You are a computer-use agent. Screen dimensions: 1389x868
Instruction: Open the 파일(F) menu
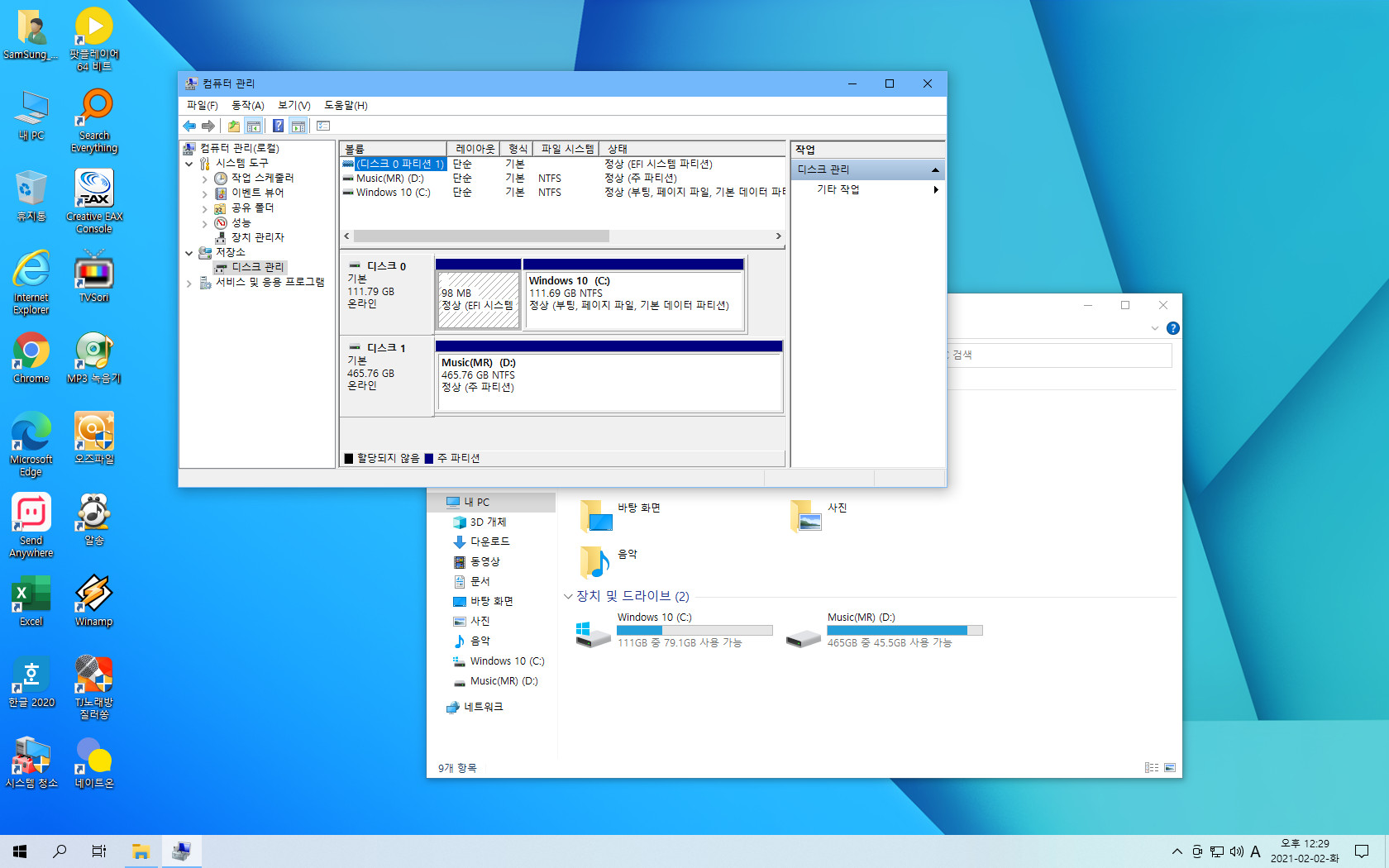tap(202, 105)
